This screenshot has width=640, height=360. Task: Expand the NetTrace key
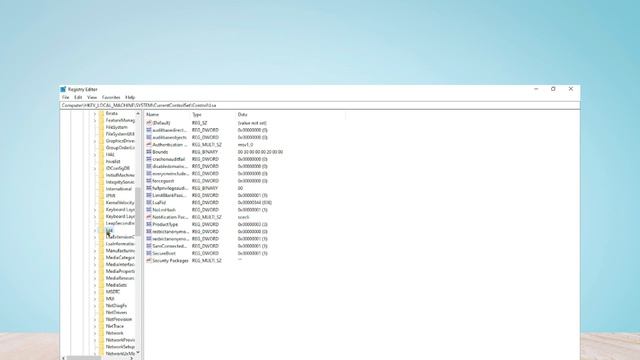[x=95, y=326]
